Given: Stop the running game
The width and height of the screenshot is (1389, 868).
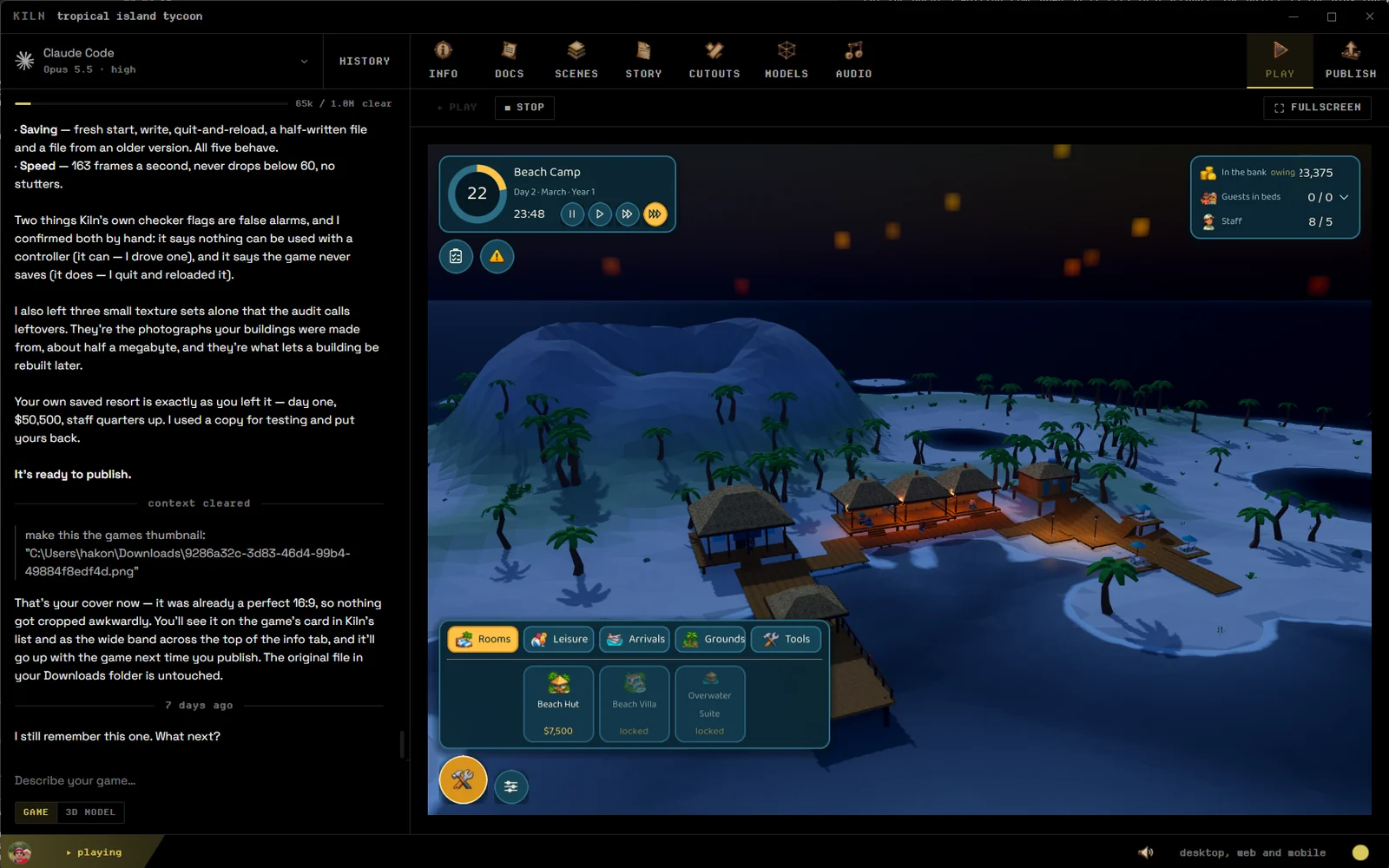Looking at the screenshot, I should click(524, 108).
